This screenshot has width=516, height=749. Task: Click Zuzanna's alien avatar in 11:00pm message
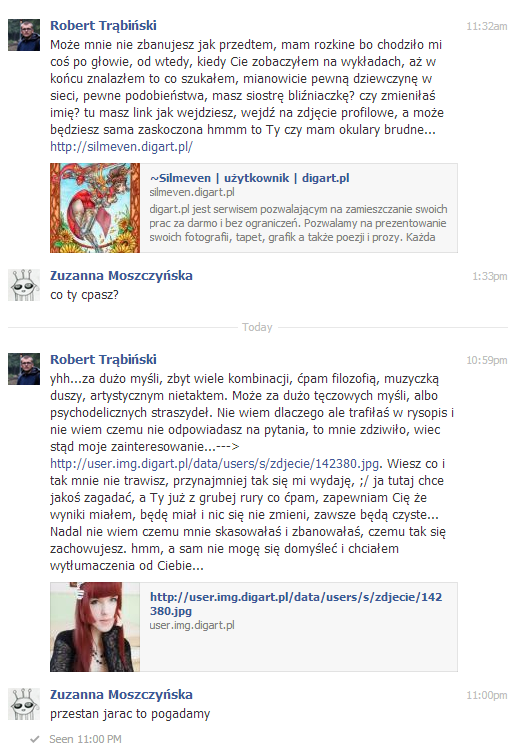tap(24, 704)
